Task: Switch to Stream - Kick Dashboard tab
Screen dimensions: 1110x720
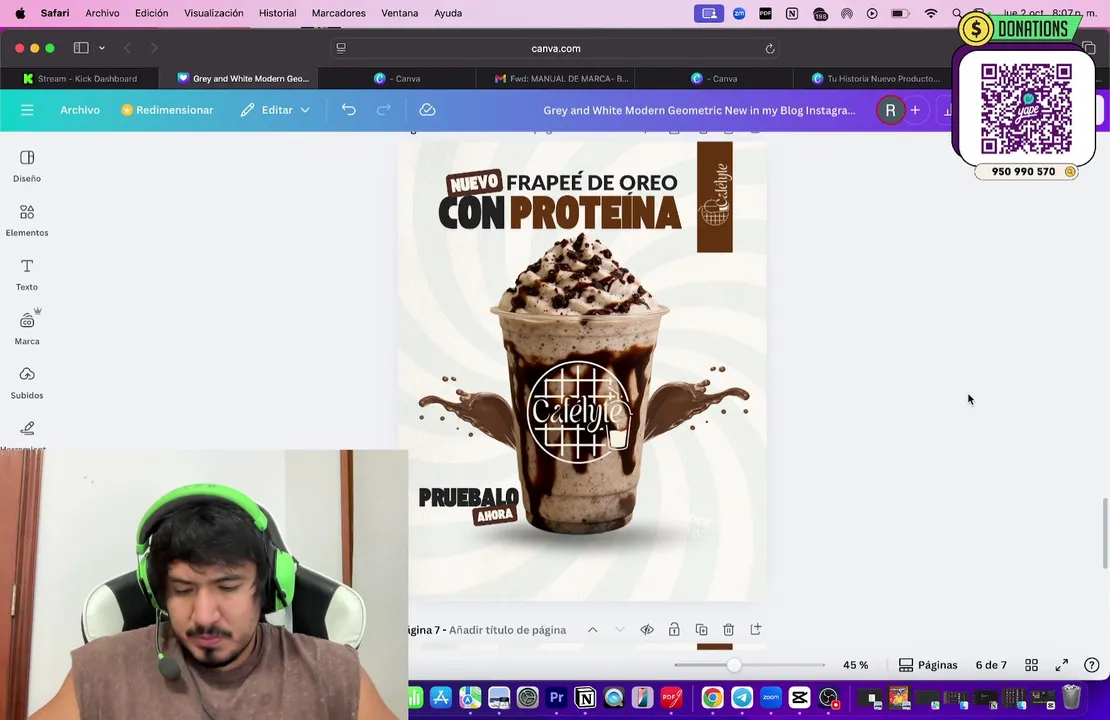Action: click(x=80, y=79)
